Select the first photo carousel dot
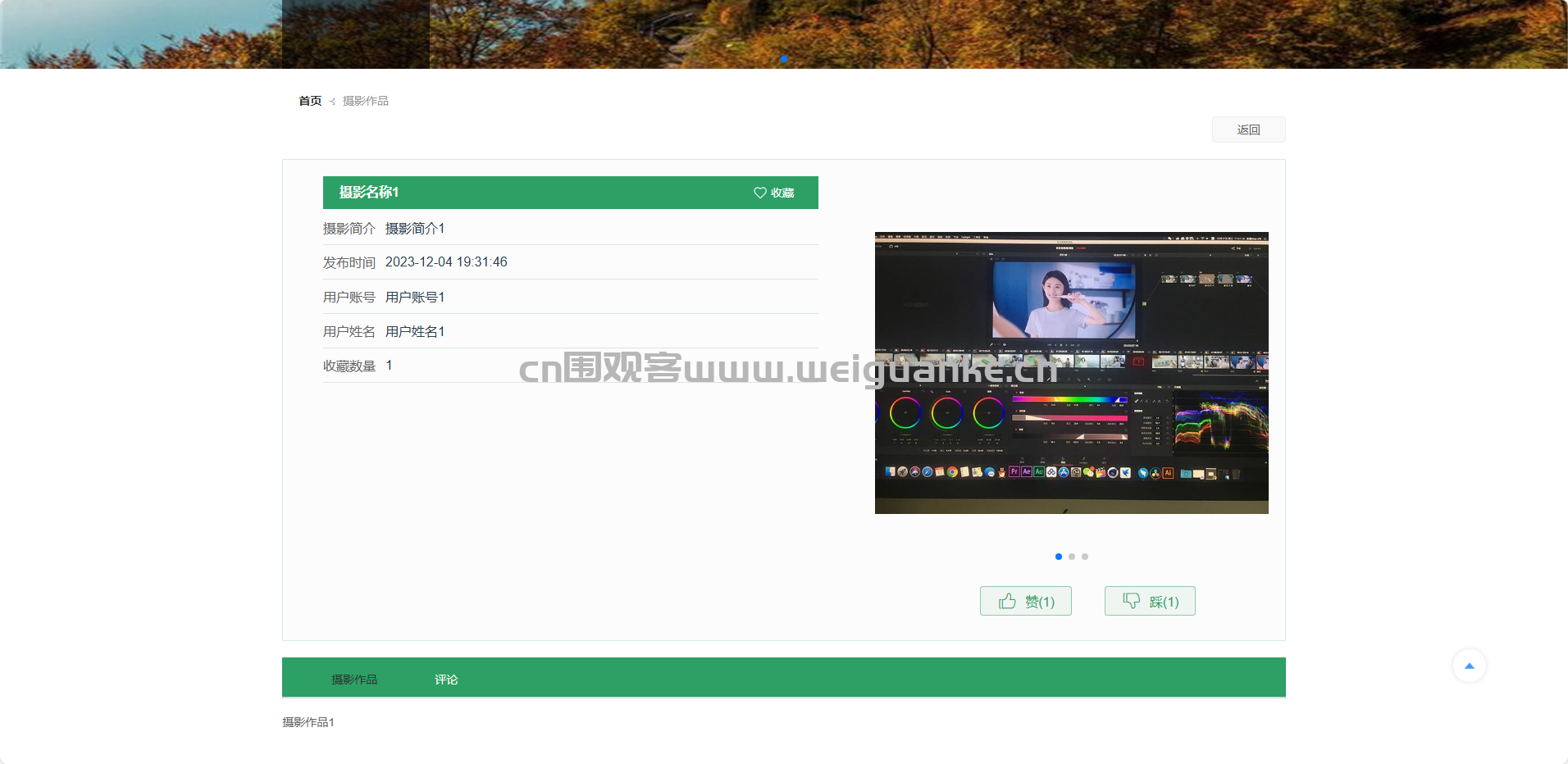This screenshot has width=1568, height=764. click(x=1059, y=557)
